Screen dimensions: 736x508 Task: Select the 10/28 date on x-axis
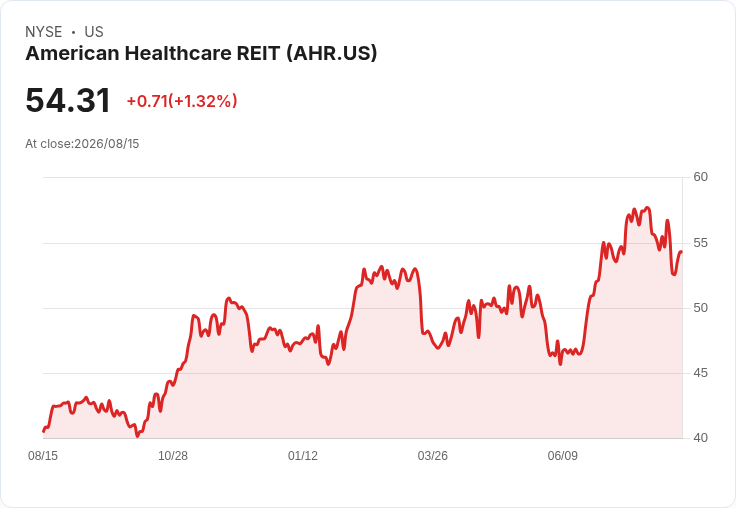click(x=173, y=456)
